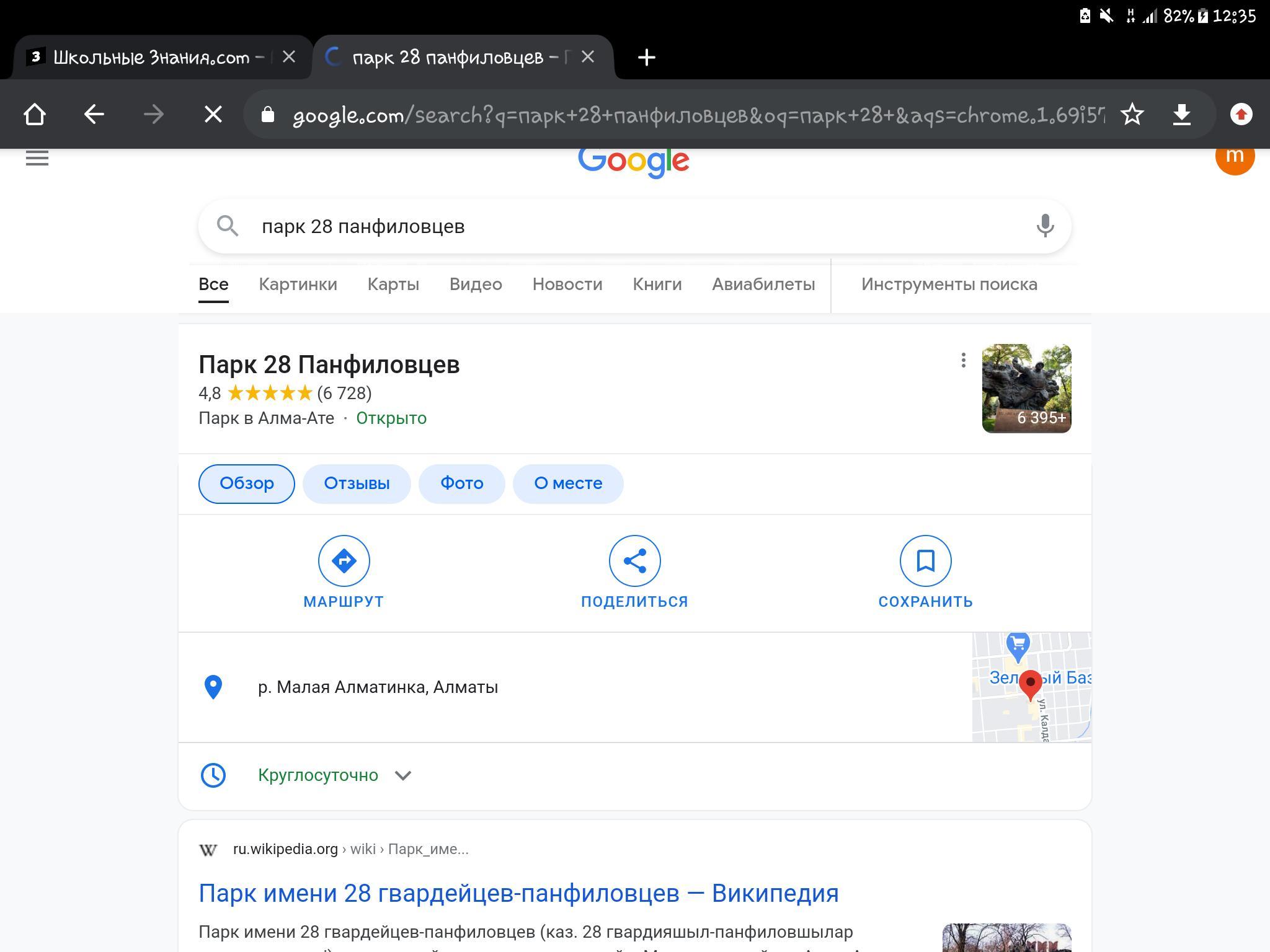The image size is (1270, 952).
Task: Open downloads via download arrow icon
Action: click(x=1182, y=115)
